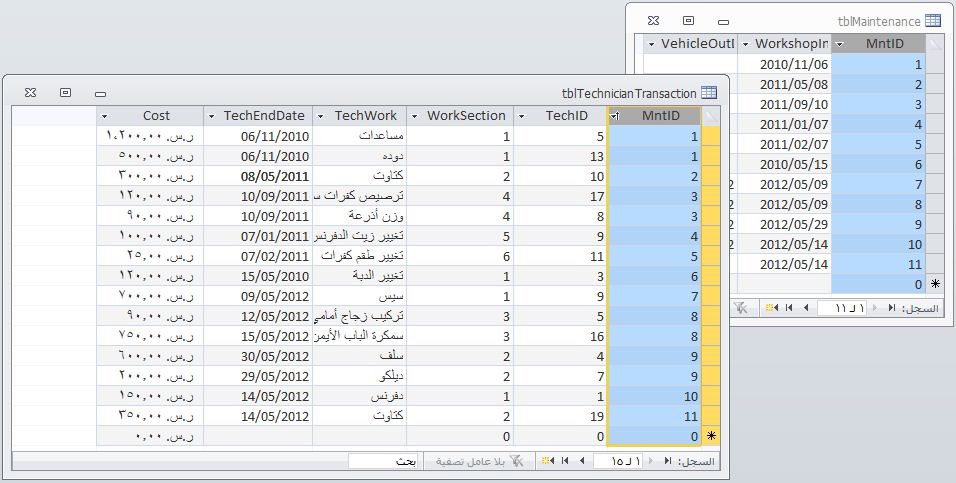Go to last record in tblTechnicianTransaction
956x483 pixels.
coord(565,461)
